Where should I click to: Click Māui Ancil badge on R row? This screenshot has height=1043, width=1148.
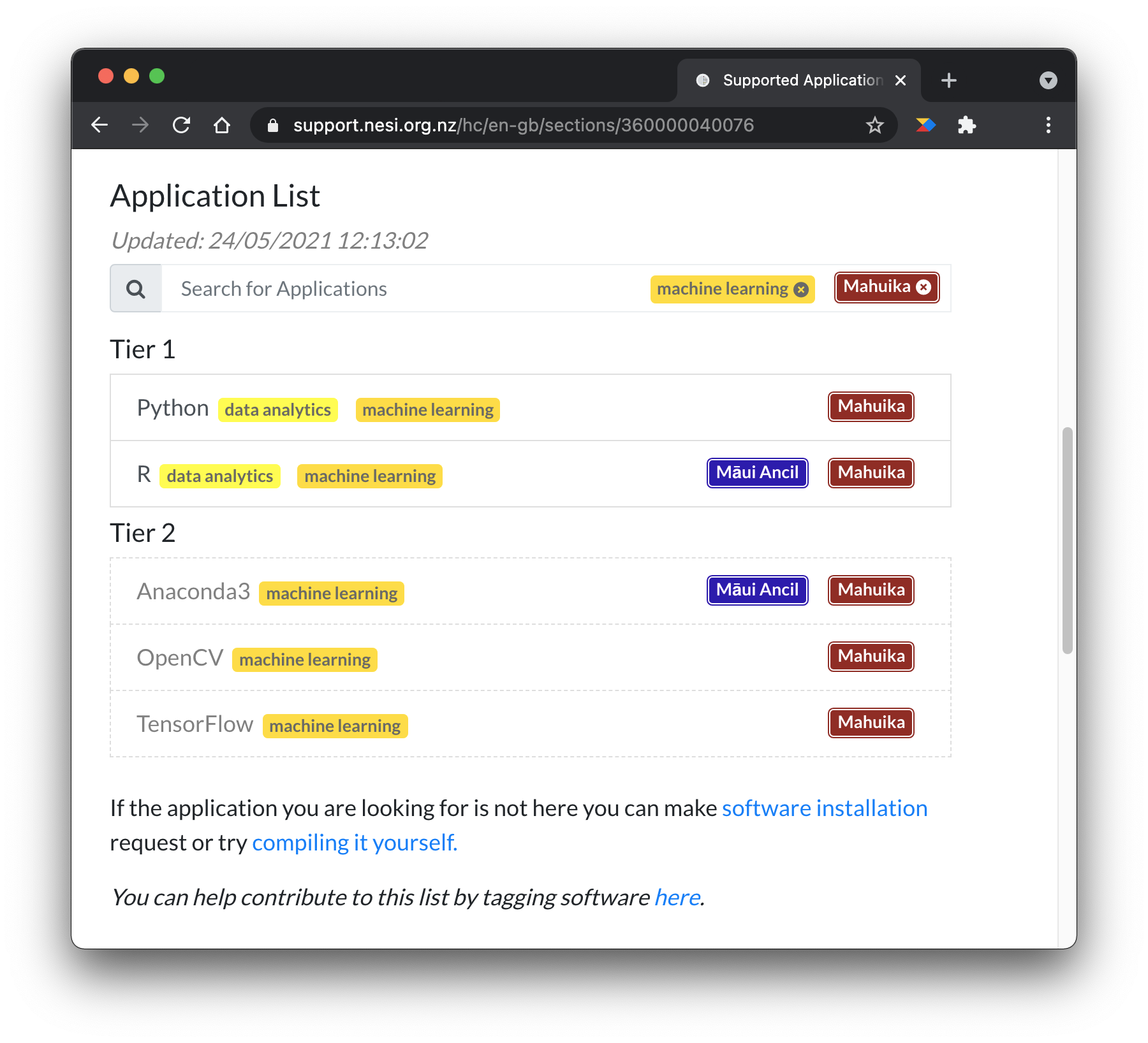757,472
